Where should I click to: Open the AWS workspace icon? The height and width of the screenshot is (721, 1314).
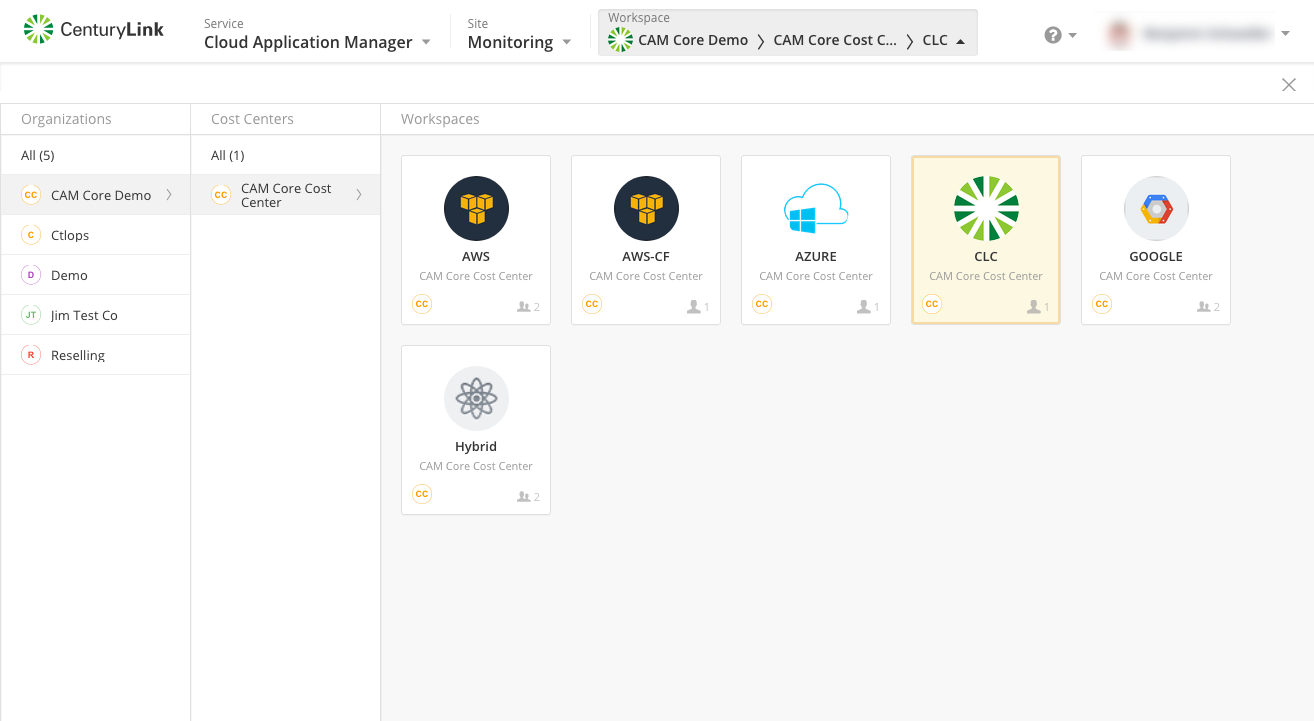[476, 209]
